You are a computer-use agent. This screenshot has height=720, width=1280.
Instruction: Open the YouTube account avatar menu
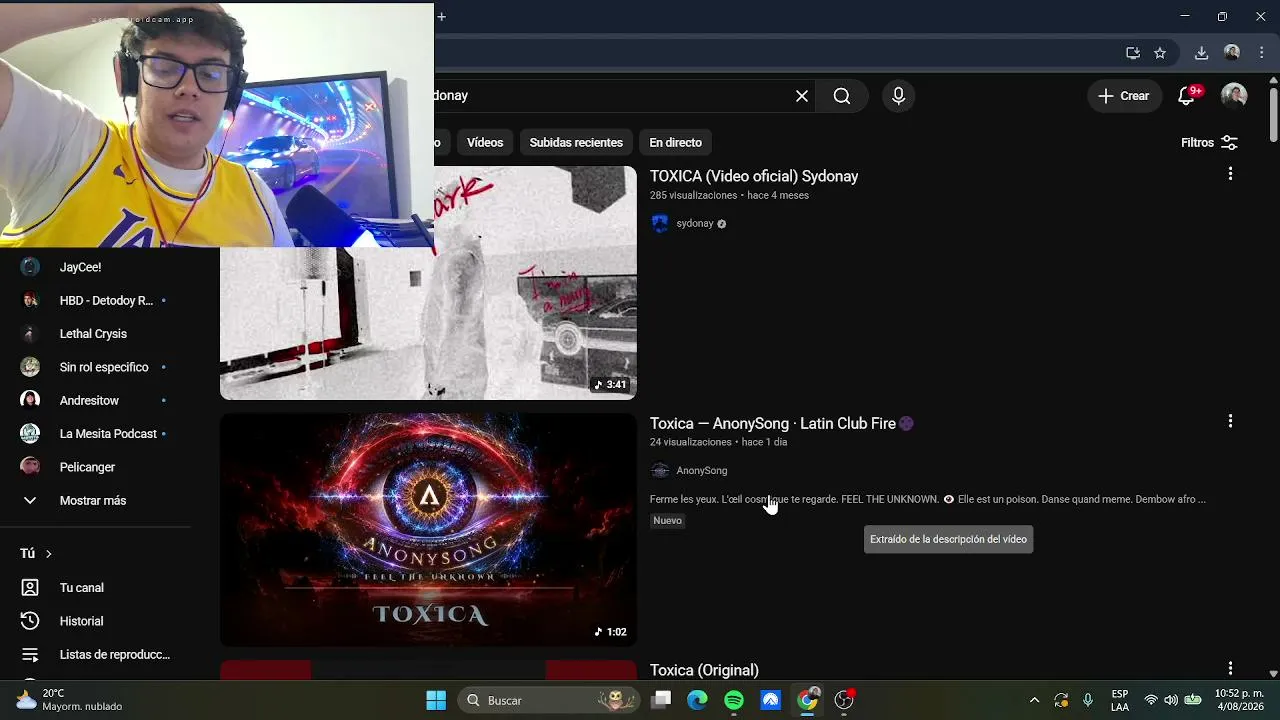coord(1234,96)
